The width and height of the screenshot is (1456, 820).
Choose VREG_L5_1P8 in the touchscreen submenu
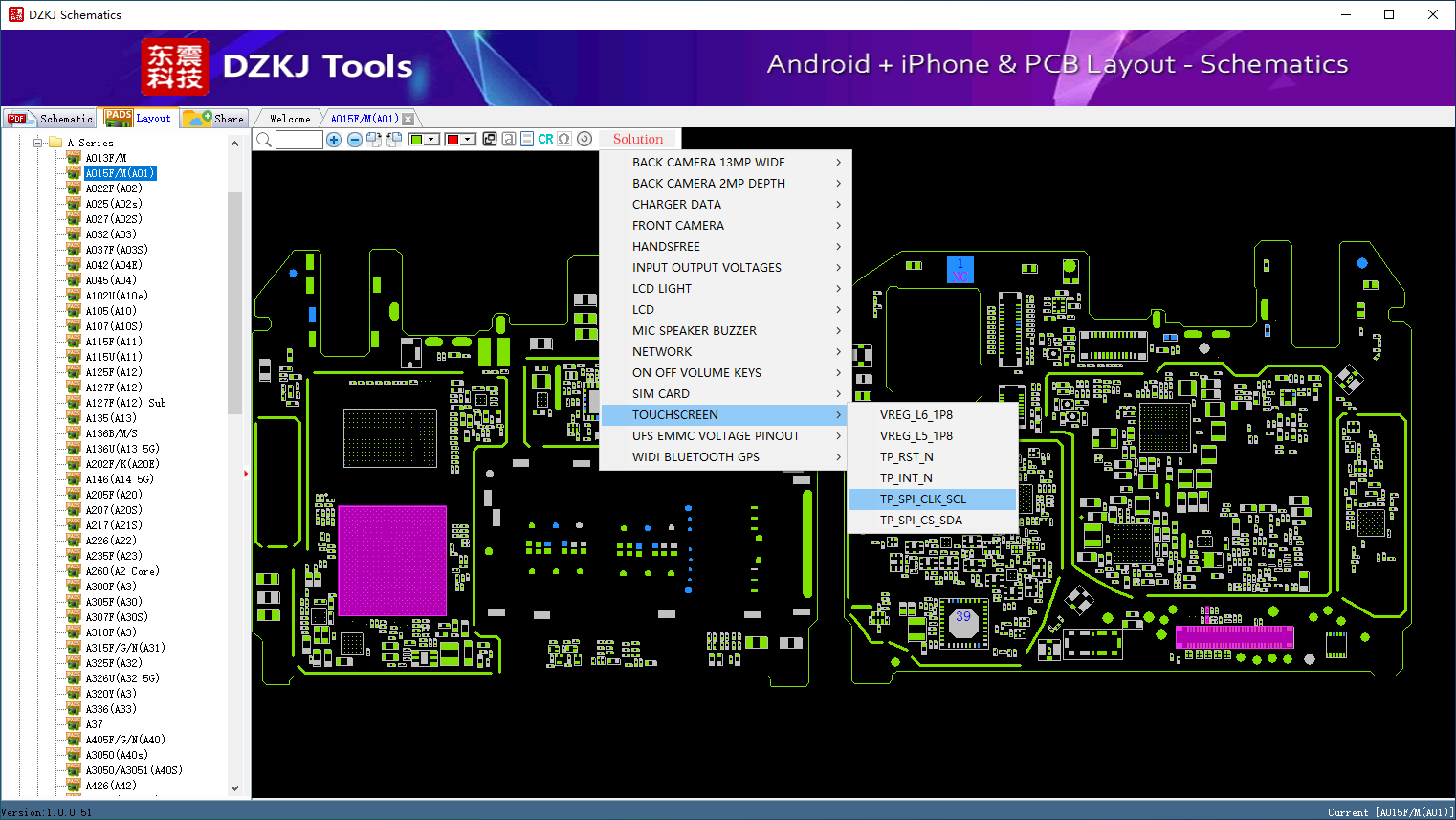(x=933, y=436)
